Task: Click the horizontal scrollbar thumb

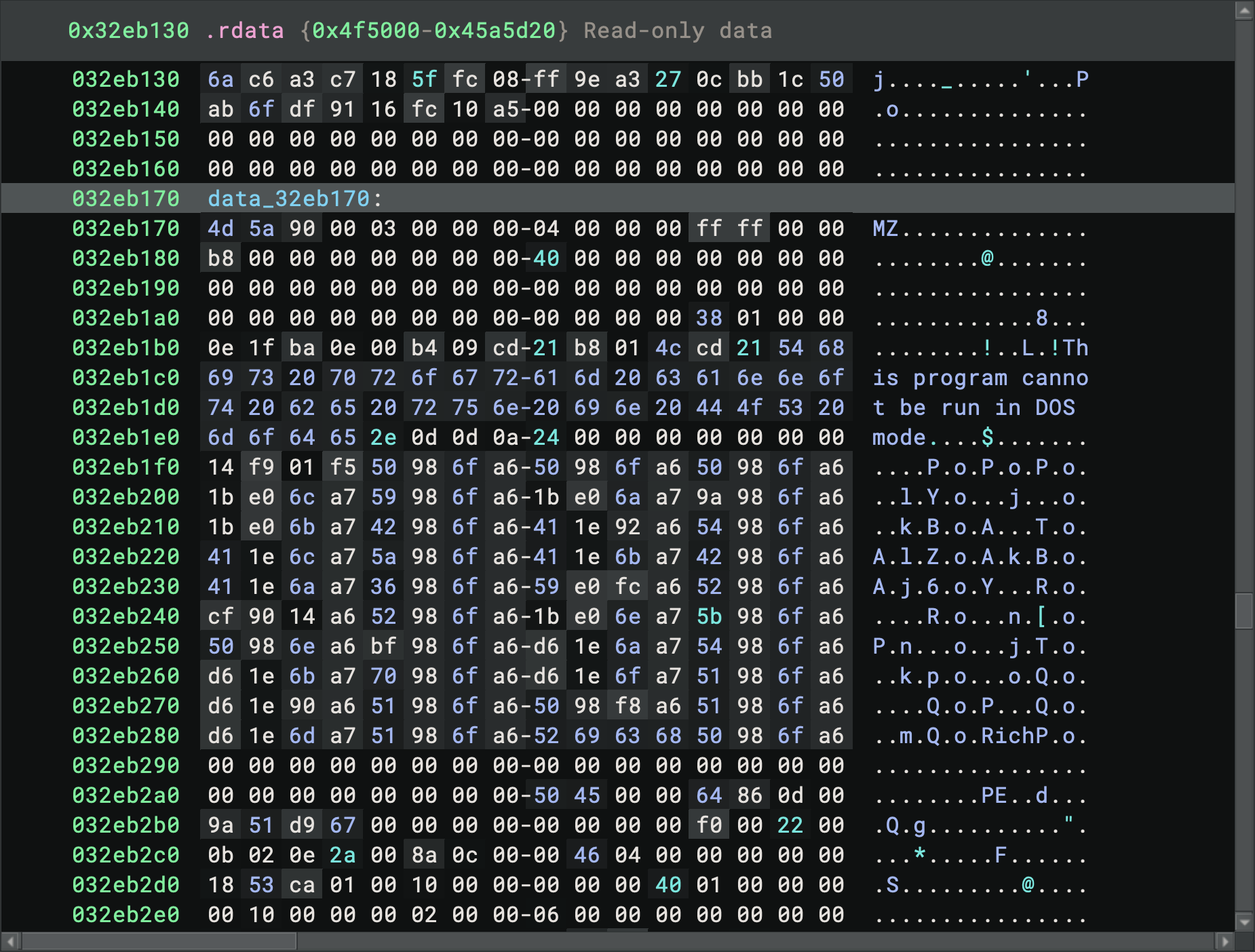Action: [x=159, y=941]
